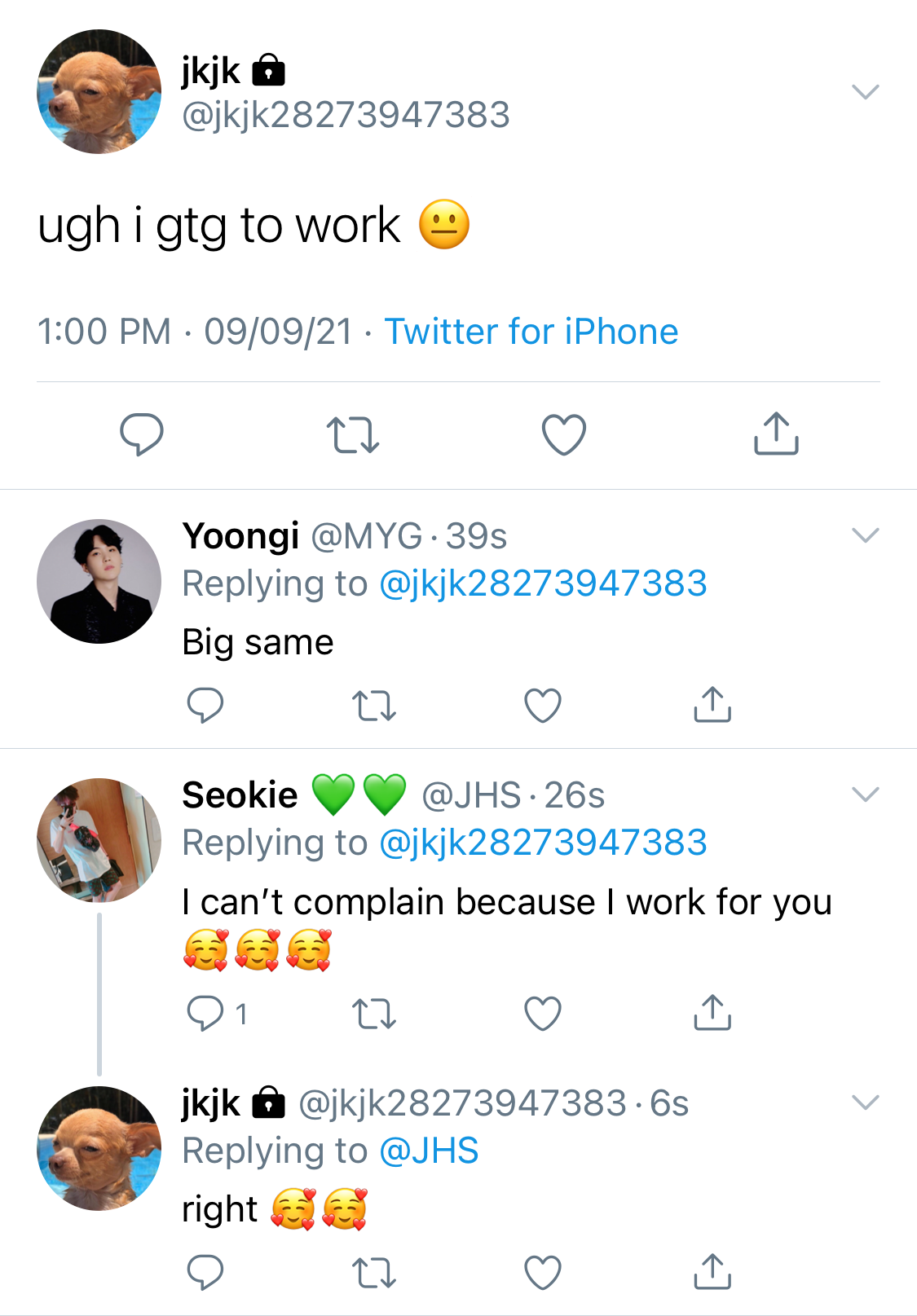Open Seokie's profile avatar
This screenshot has width=917, height=1316.
(99, 840)
